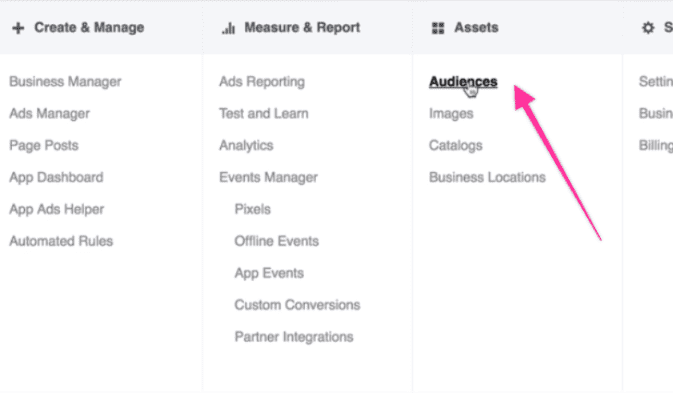This screenshot has width=673, height=393.
Task: Open Business Locations
Action: click(x=487, y=177)
